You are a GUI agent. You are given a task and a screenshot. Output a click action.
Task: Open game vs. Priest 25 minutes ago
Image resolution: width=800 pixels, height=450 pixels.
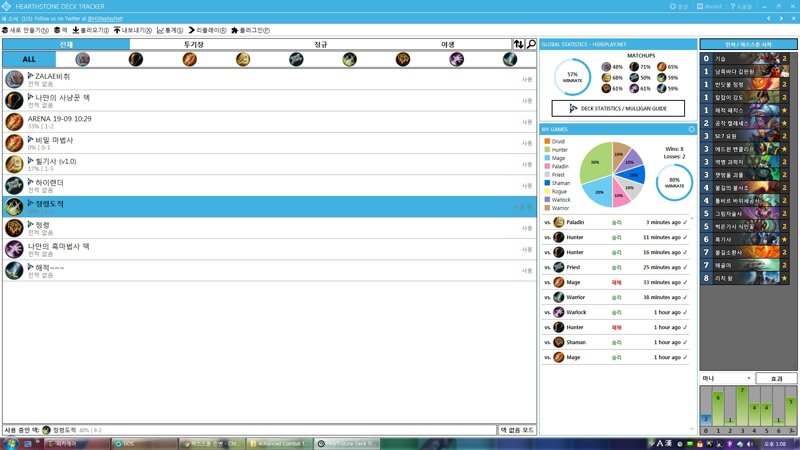pyautogui.click(x=615, y=267)
